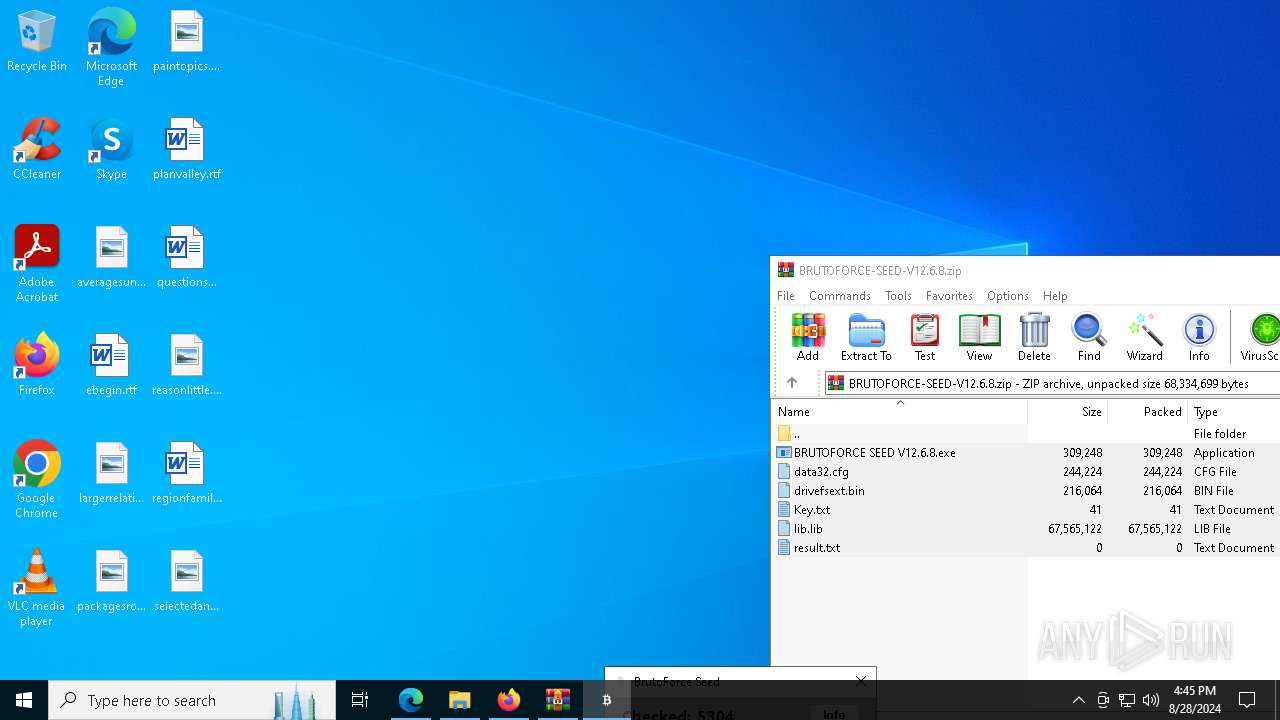Screen dimensions: 1280x720
Task: Select ebegin.rtf desktop file
Action: click(111, 366)
